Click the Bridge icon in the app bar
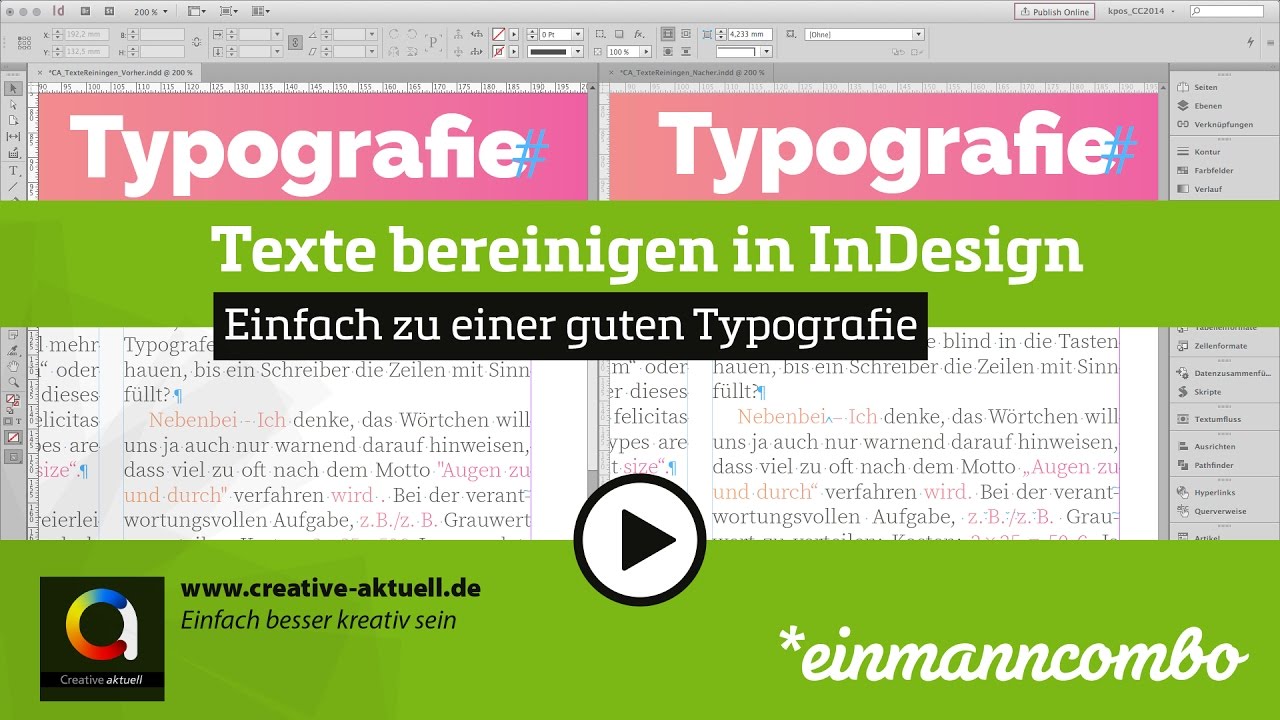 (85, 11)
